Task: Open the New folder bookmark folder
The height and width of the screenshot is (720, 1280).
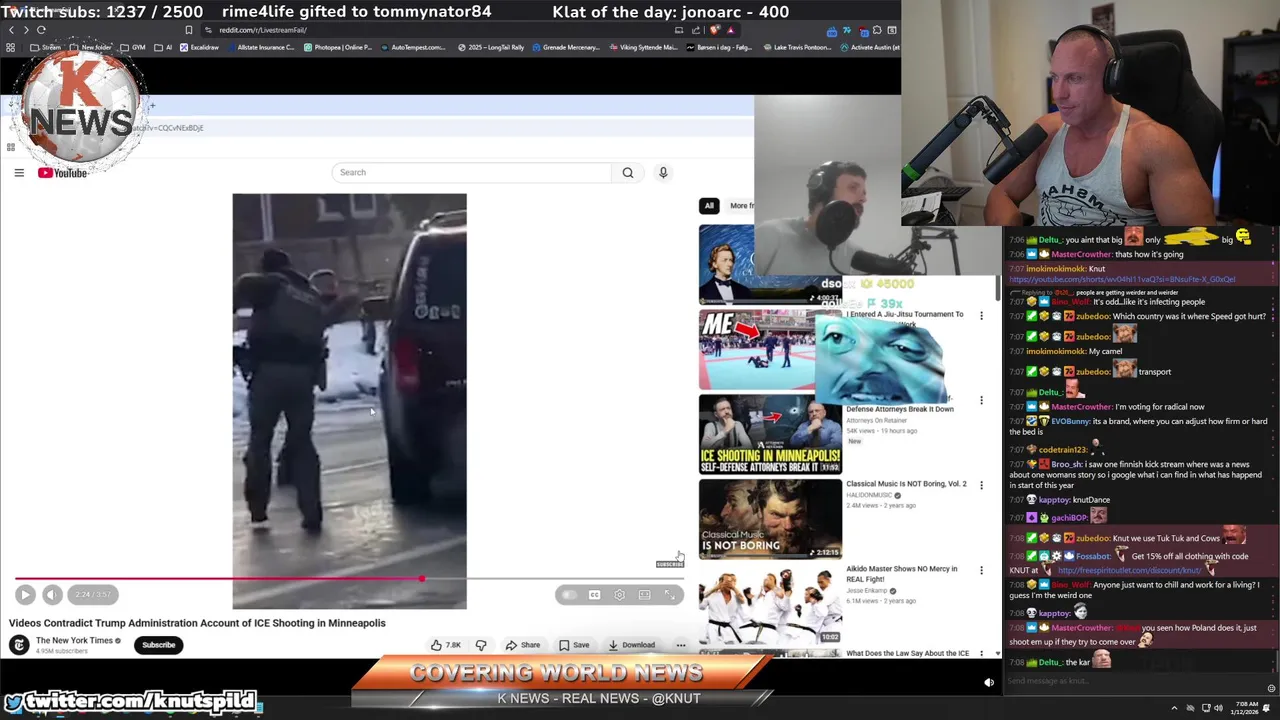Action: (x=91, y=47)
